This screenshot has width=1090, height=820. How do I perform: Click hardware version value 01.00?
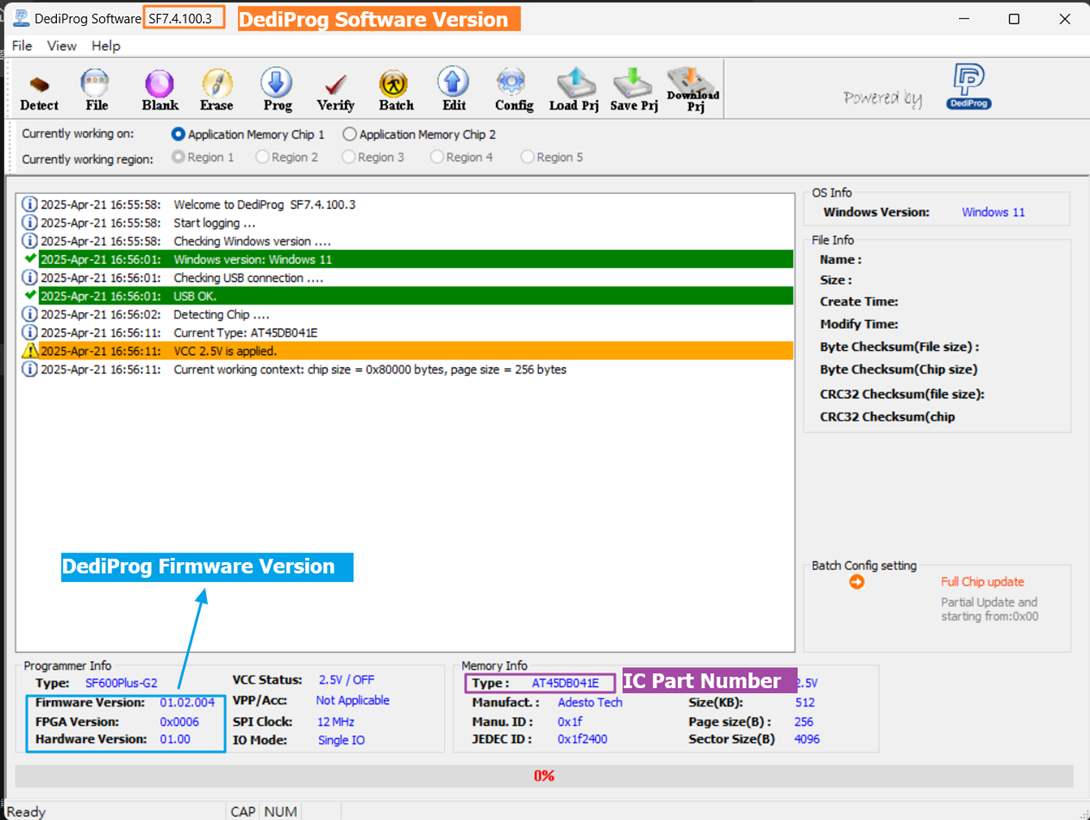(175, 739)
